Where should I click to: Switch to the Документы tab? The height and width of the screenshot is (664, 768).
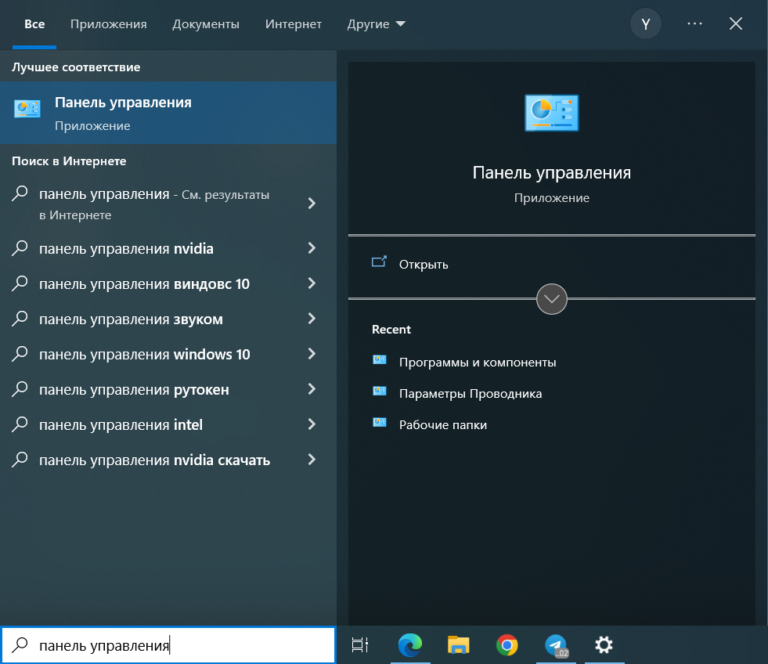coord(205,24)
